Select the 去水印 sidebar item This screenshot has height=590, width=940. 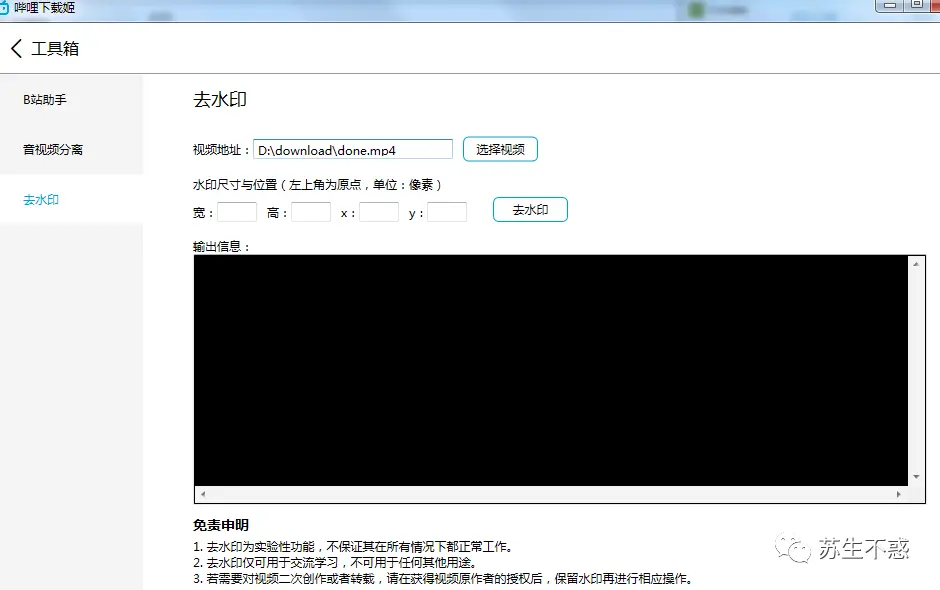click(42, 199)
